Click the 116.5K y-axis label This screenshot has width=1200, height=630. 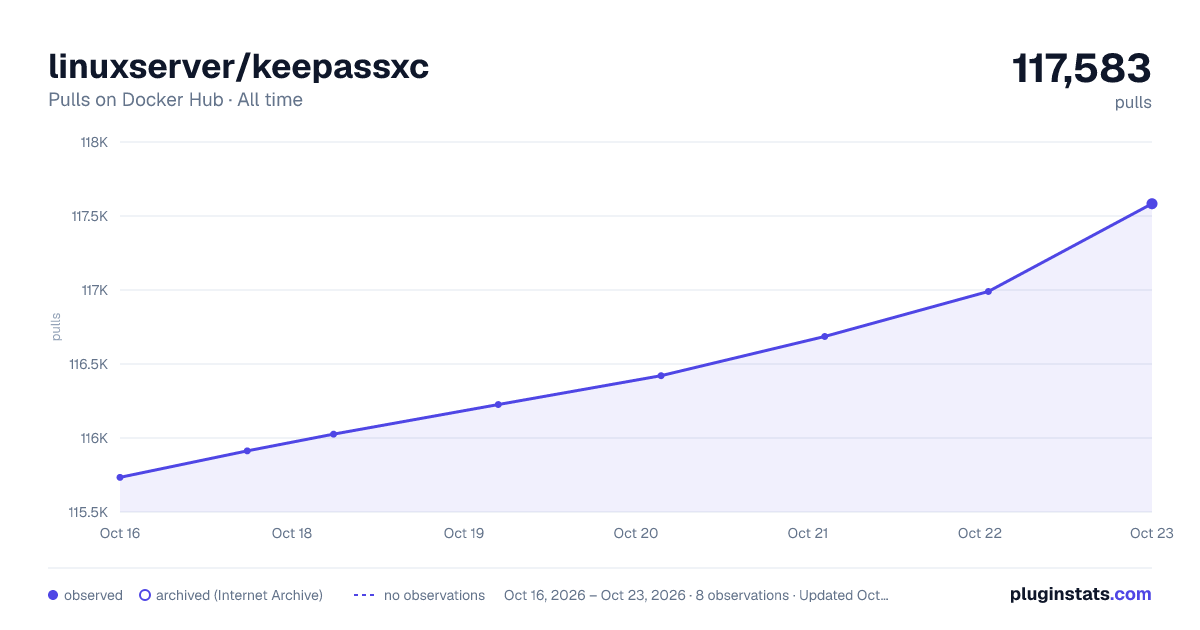(89, 364)
